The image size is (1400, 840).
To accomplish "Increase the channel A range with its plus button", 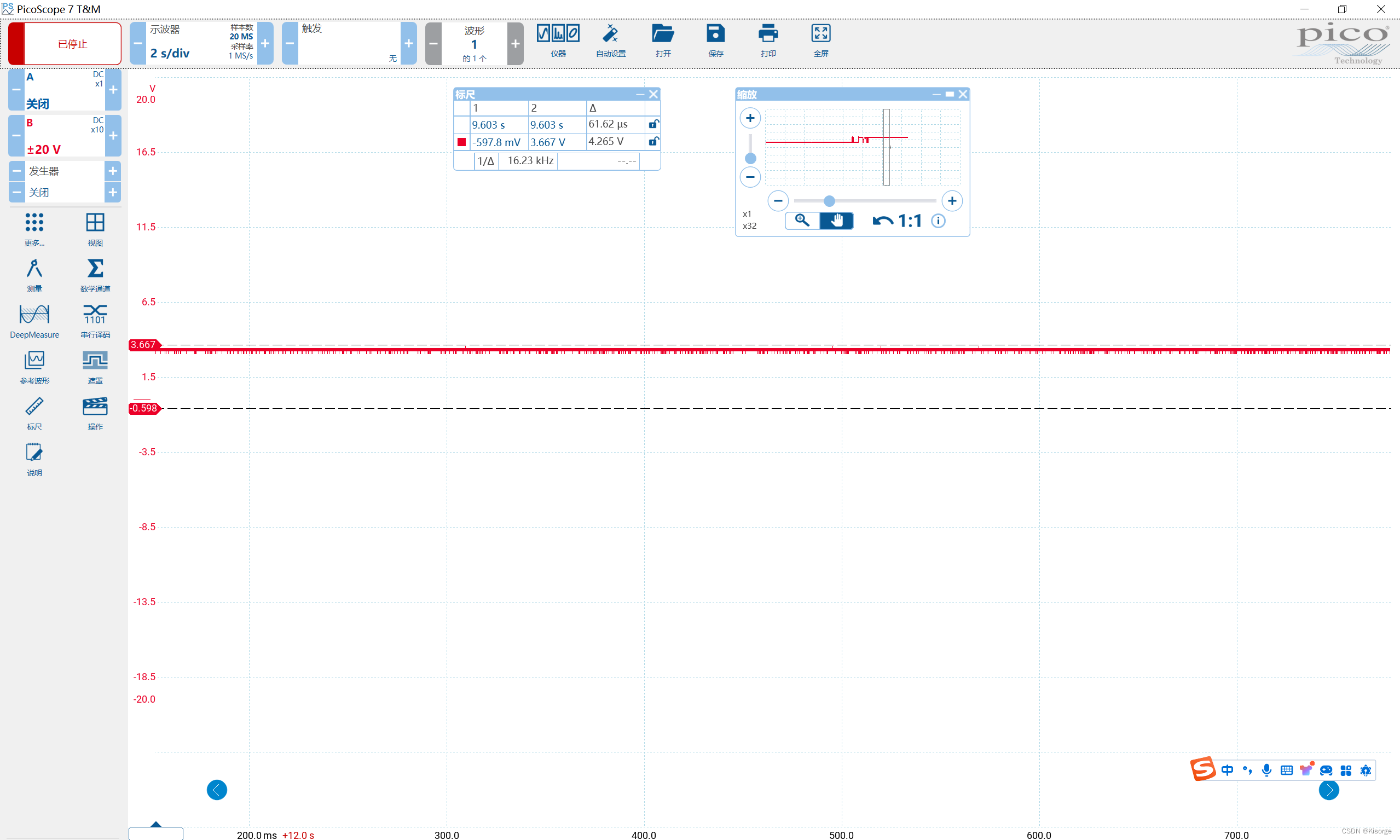I will tap(113, 90).
